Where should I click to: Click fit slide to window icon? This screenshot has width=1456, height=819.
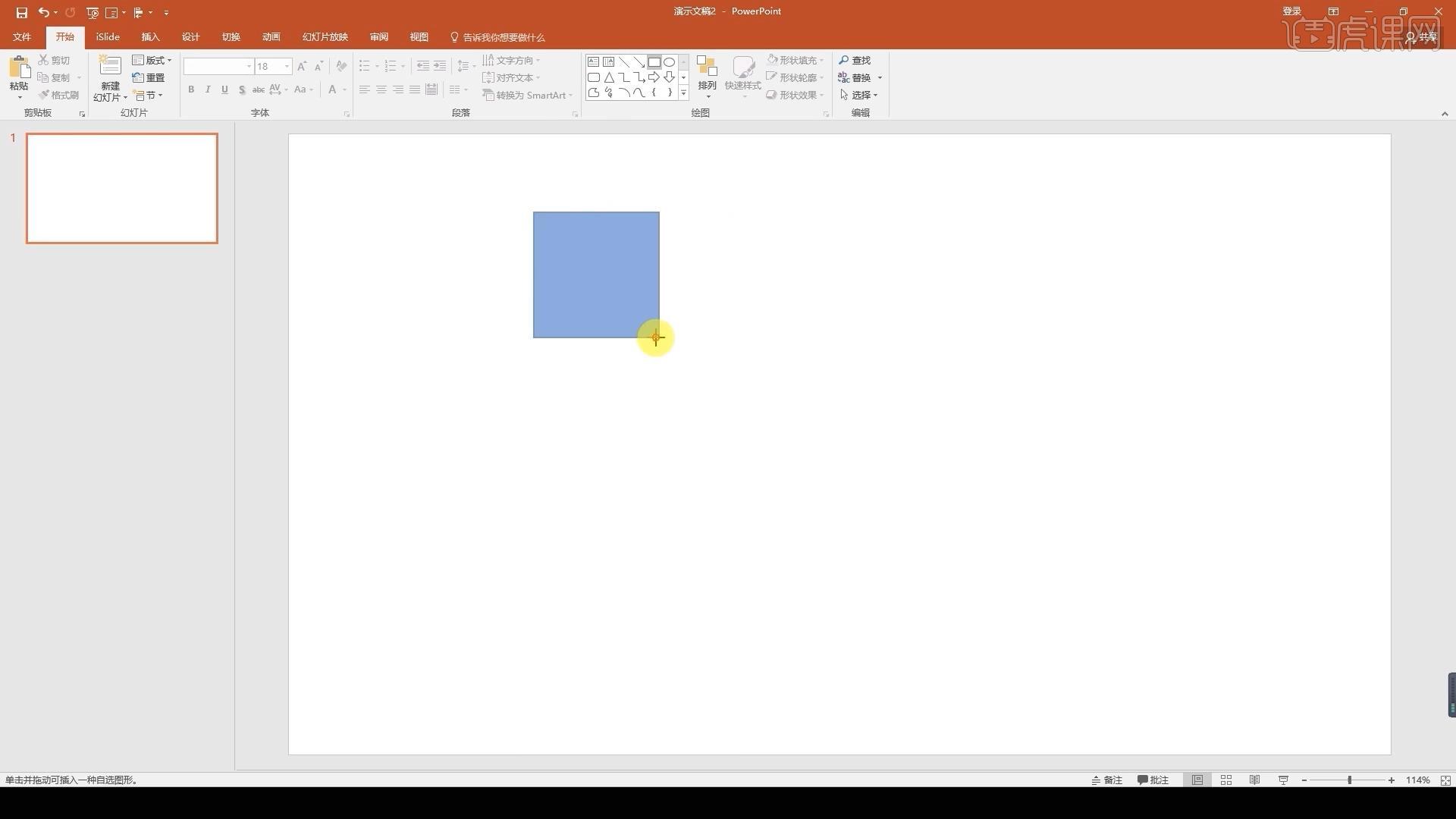[1445, 780]
